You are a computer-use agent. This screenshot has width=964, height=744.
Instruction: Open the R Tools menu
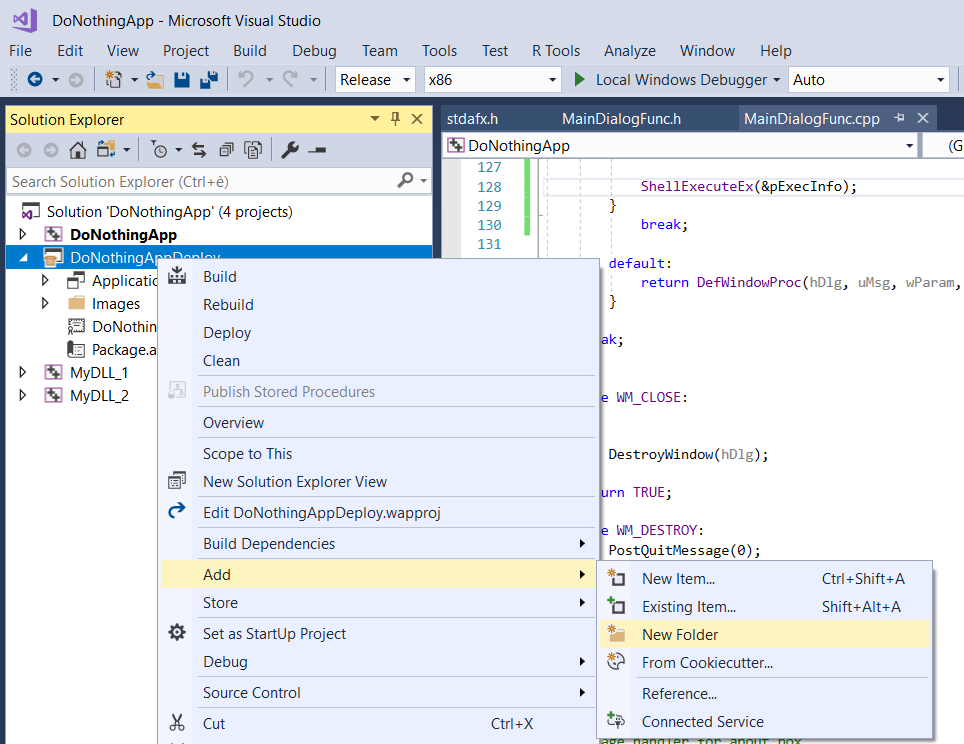click(x=556, y=50)
